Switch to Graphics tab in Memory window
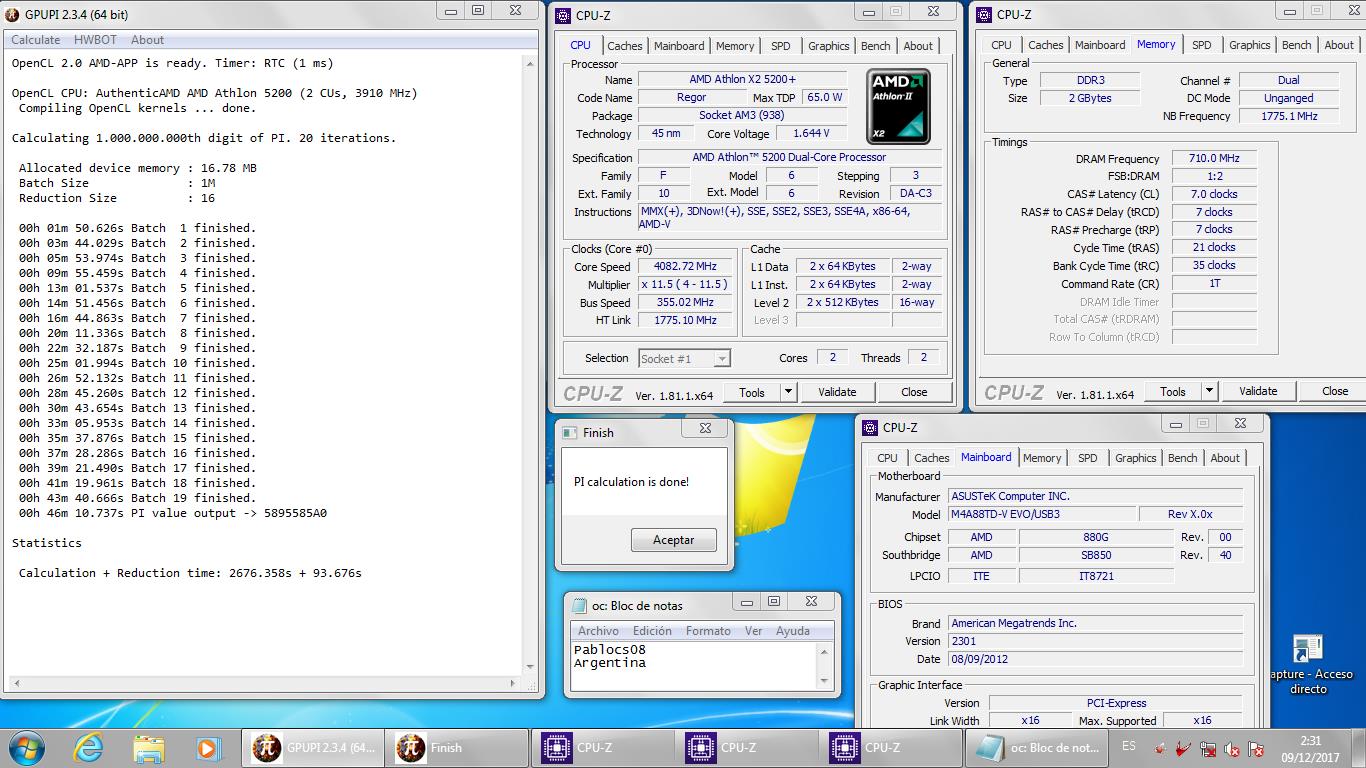 (x=1250, y=45)
